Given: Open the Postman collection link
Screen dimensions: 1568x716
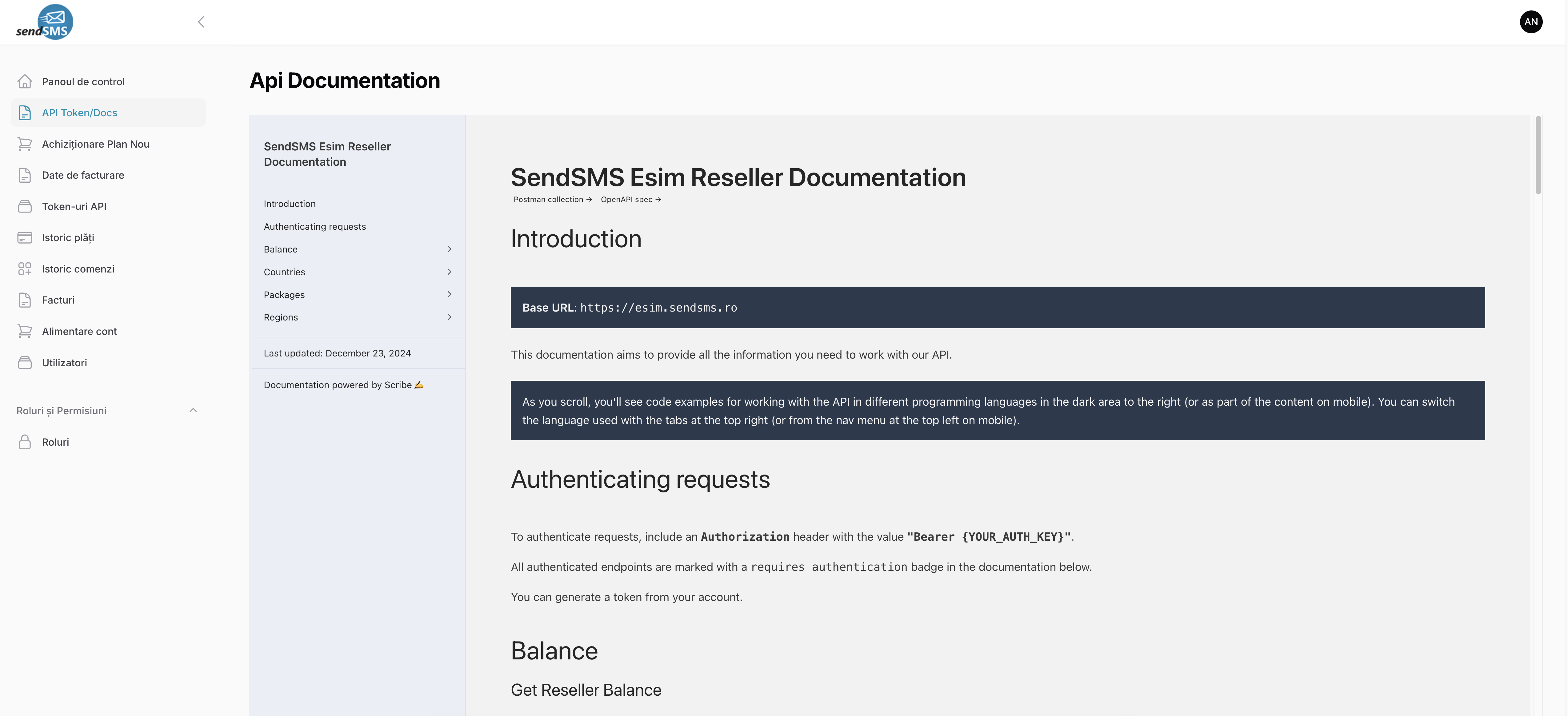Looking at the screenshot, I should (x=552, y=200).
